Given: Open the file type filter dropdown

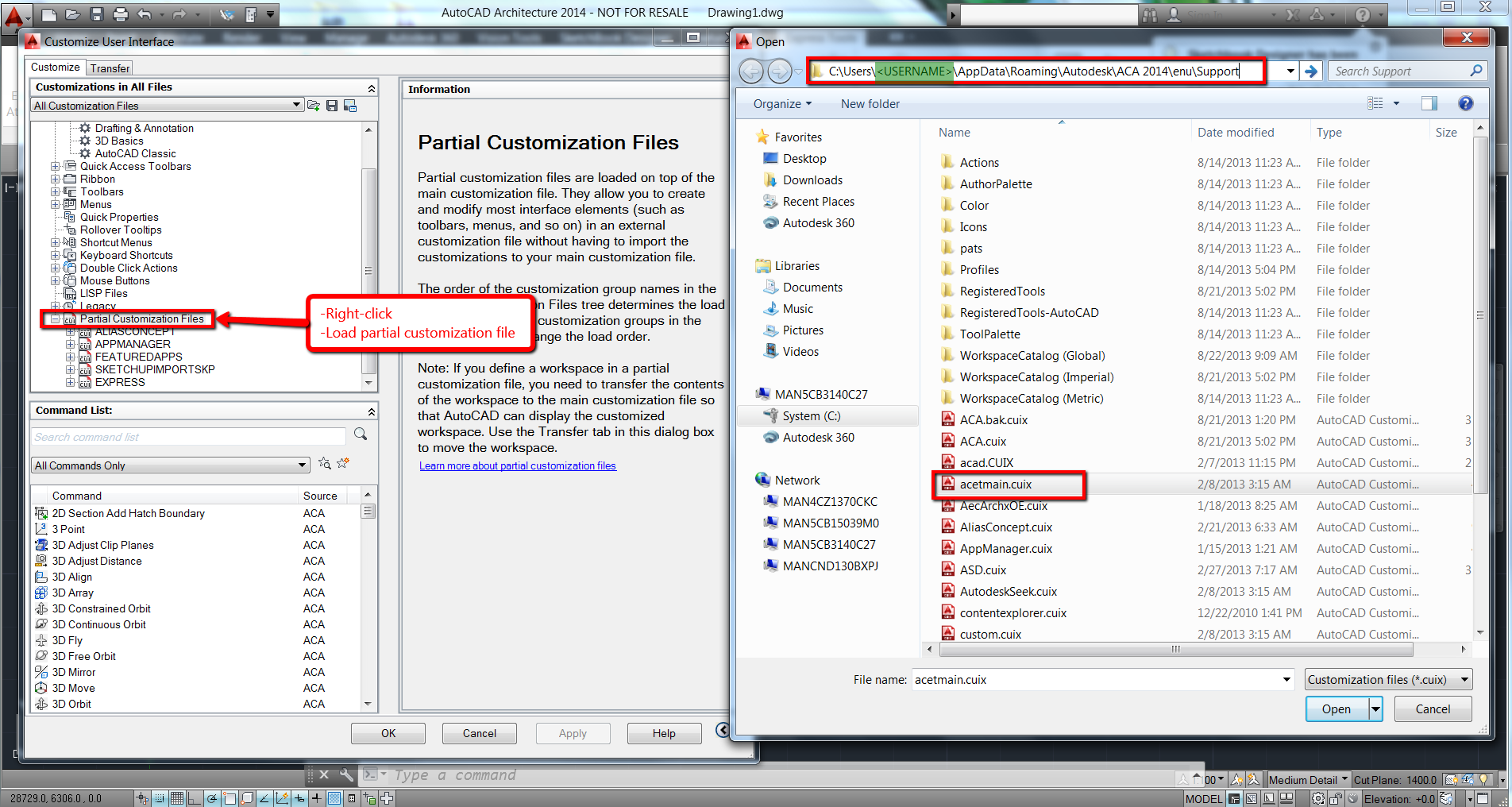Looking at the screenshot, I should pos(1388,680).
